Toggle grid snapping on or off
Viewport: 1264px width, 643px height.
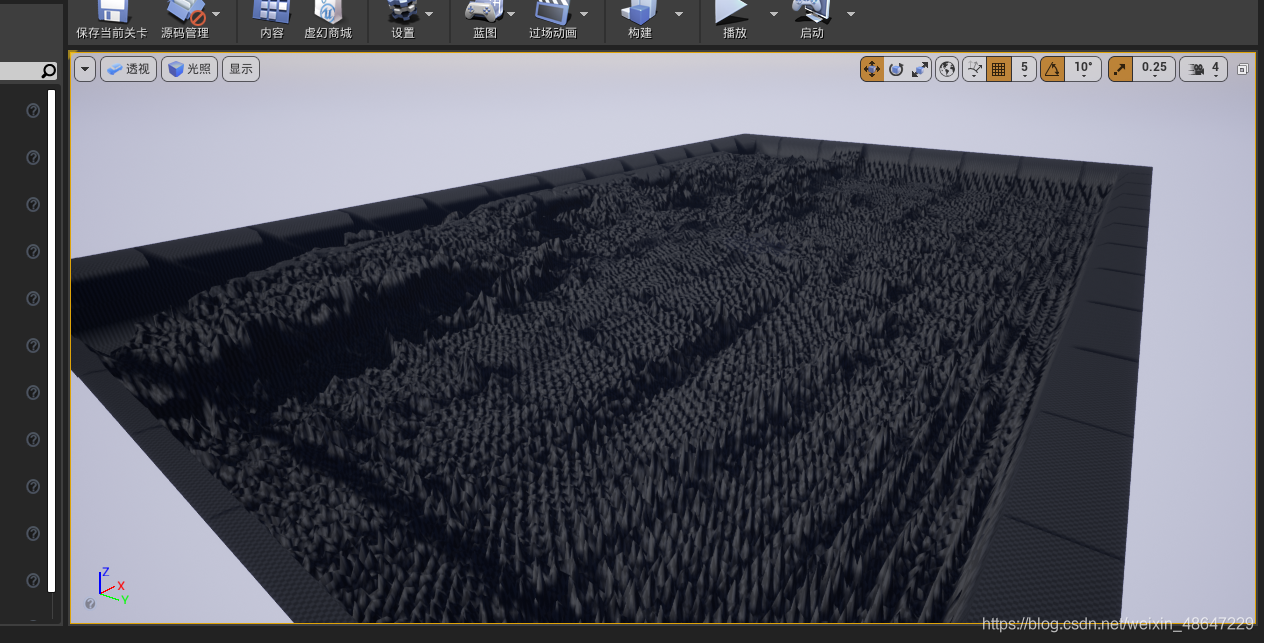point(998,69)
